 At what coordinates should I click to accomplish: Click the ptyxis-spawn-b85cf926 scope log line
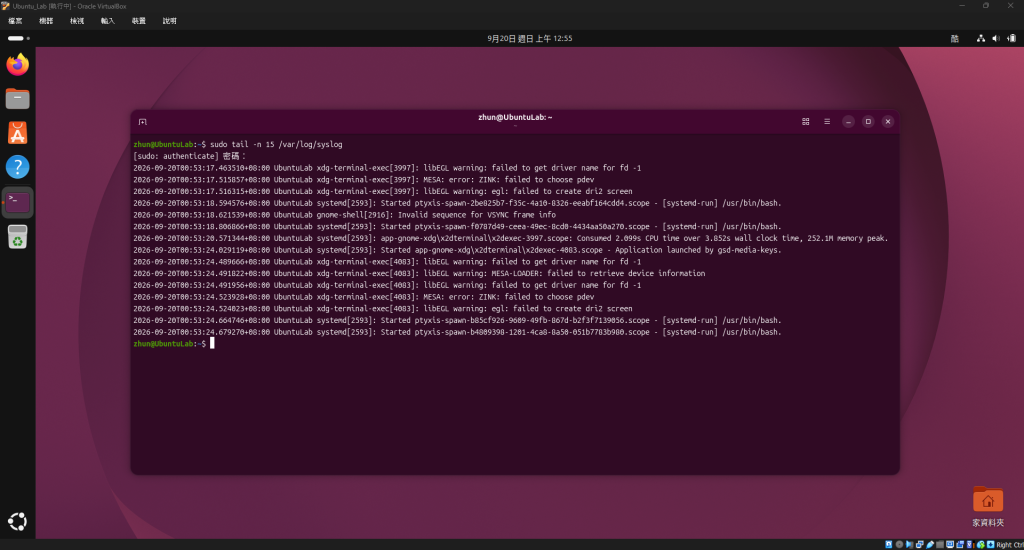[457, 321]
